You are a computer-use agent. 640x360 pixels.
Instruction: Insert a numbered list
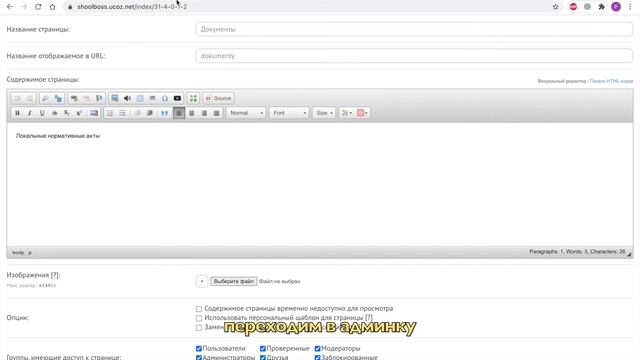110,113
